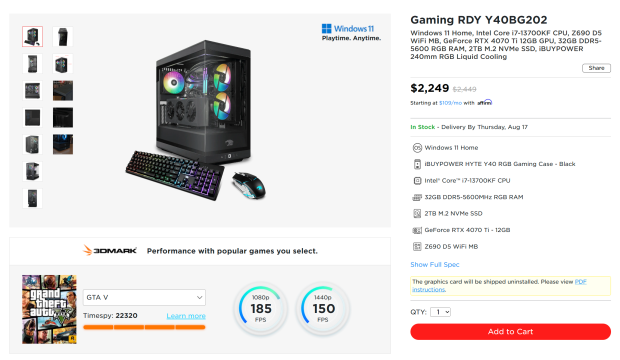
Task: Click the Windows 11 logo
Action: point(348,28)
